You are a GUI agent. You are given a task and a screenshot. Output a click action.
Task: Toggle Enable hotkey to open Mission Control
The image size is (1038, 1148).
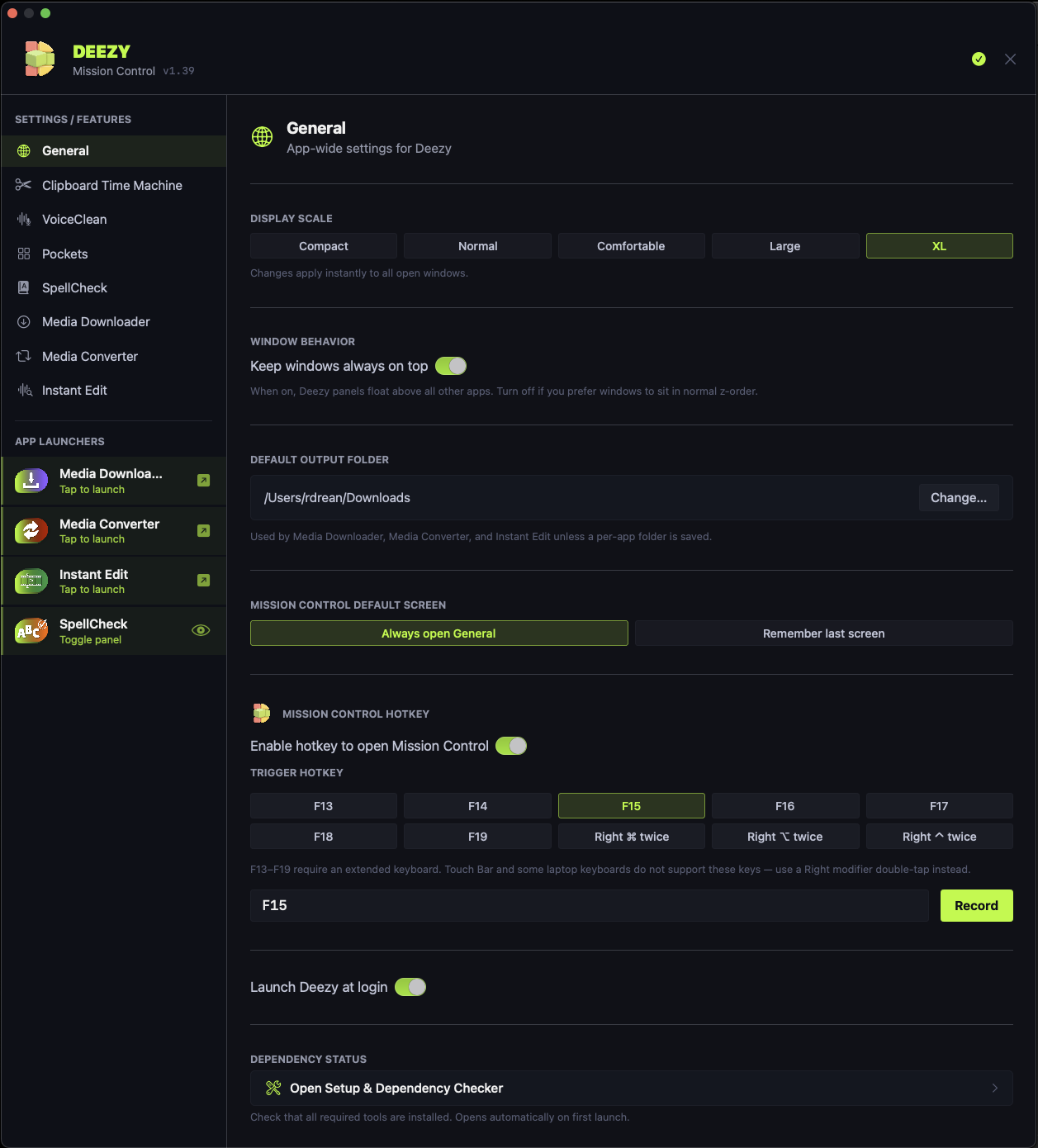511,746
